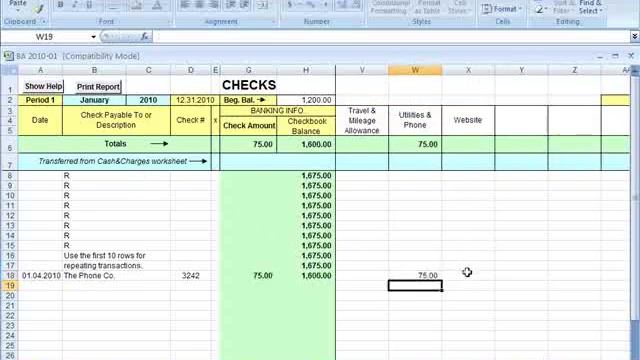Select column W header
The image size is (640, 360).
[415, 70]
